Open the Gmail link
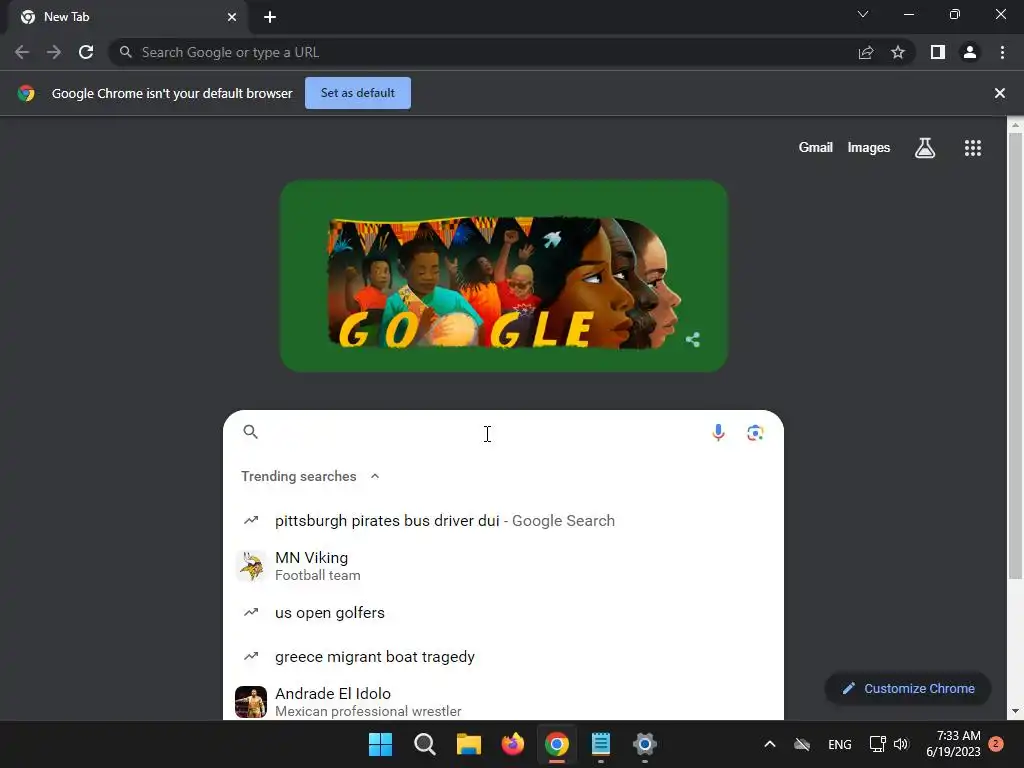1024x768 pixels. [816, 148]
